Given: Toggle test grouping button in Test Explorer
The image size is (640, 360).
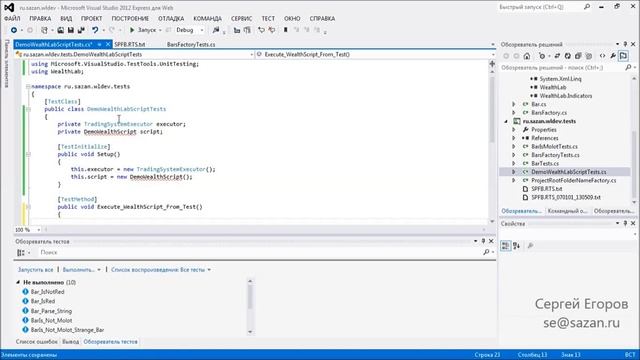Looking at the screenshot, I should tap(21, 253).
